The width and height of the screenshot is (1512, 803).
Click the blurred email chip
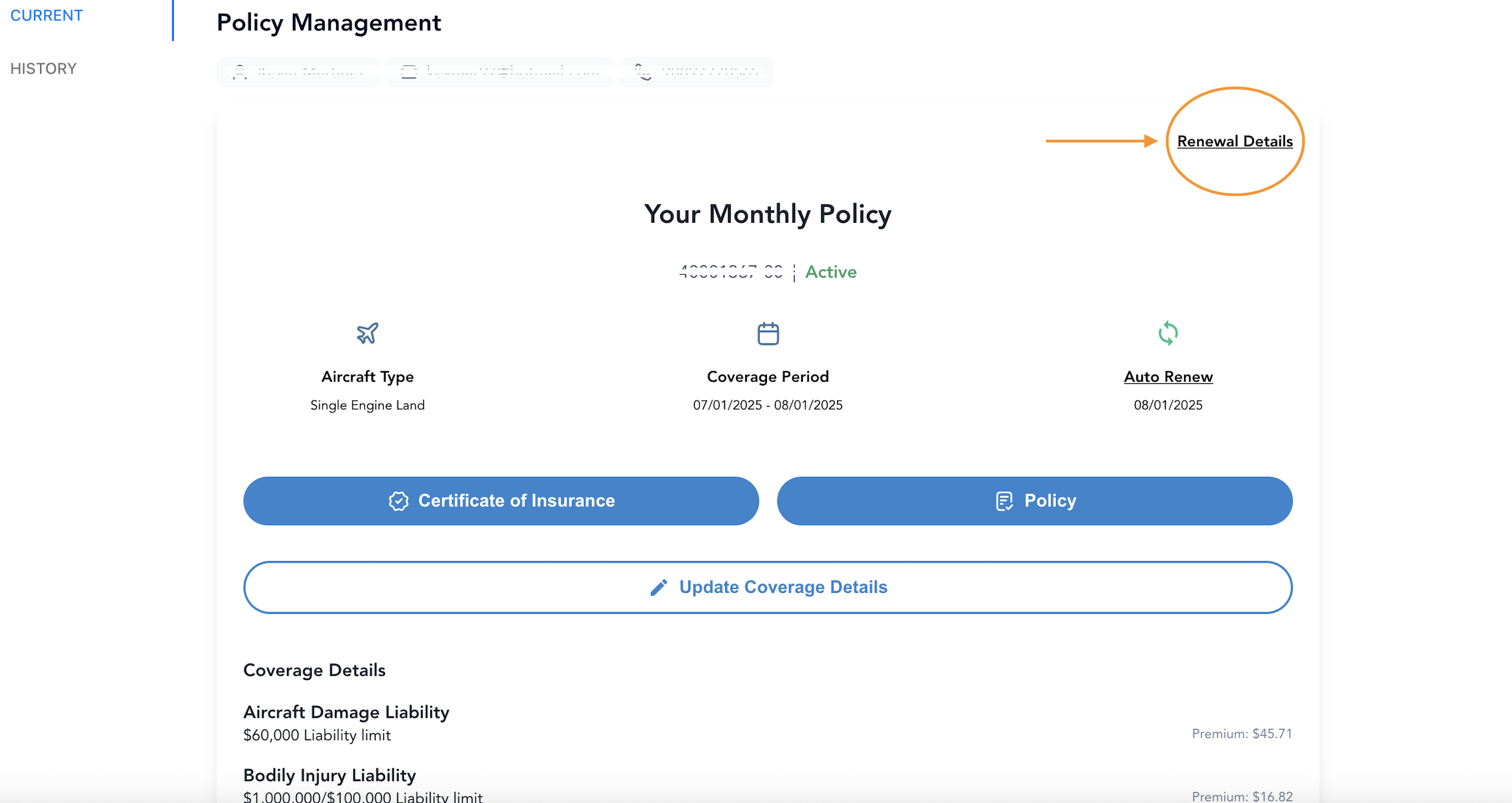[x=499, y=72]
